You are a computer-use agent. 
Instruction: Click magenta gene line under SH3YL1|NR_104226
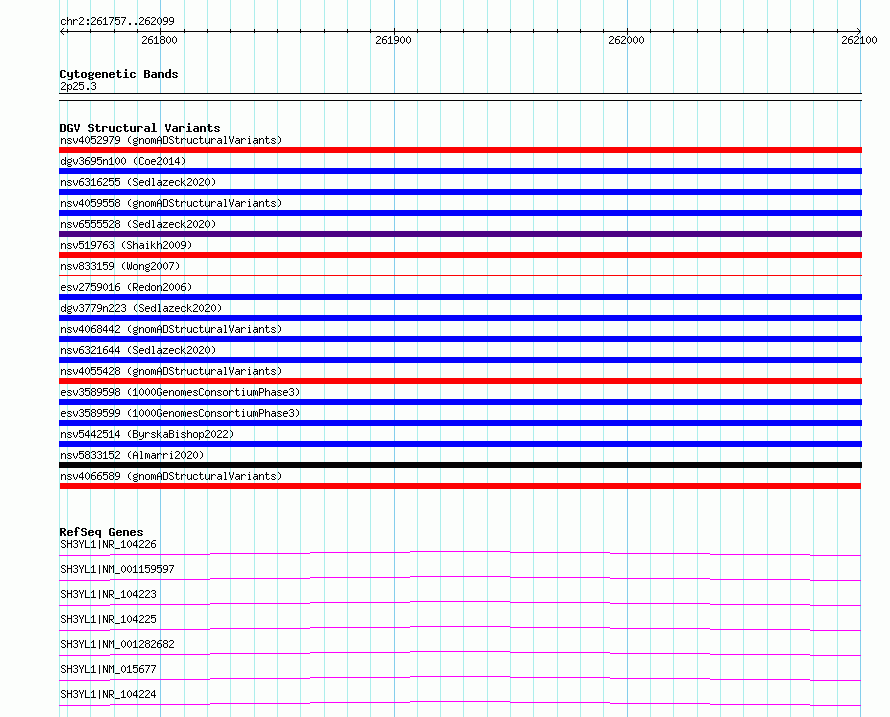460,553
